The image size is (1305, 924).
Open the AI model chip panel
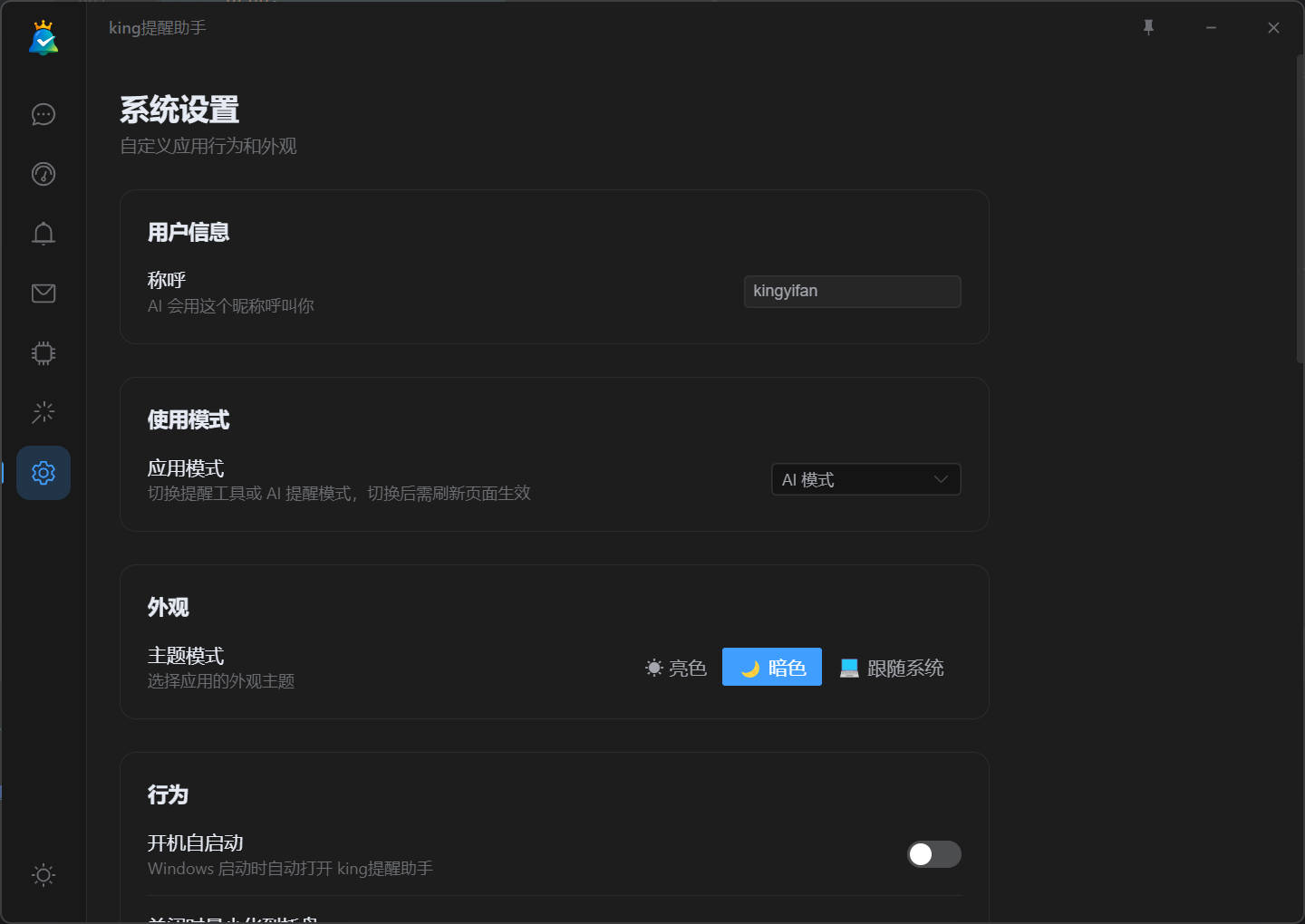click(x=43, y=353)
